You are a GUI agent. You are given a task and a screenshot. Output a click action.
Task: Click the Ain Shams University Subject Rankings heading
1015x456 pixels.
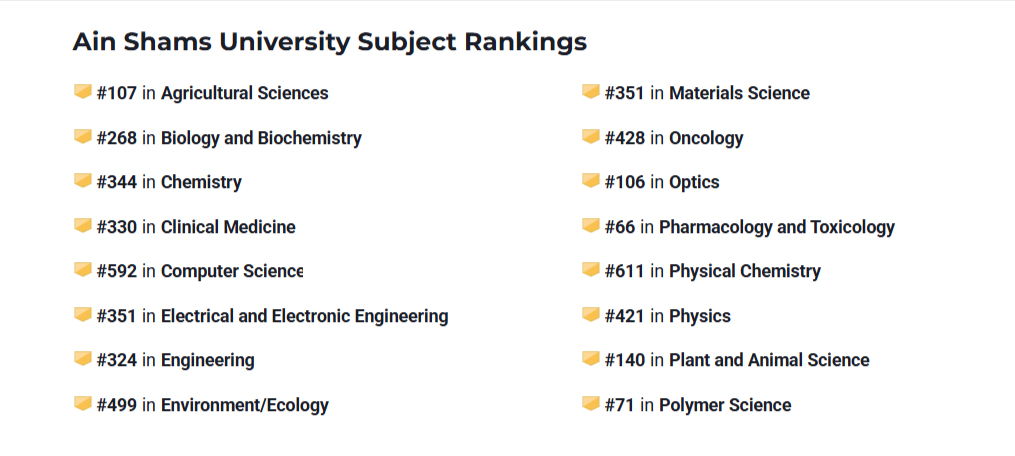coord(329,41)
